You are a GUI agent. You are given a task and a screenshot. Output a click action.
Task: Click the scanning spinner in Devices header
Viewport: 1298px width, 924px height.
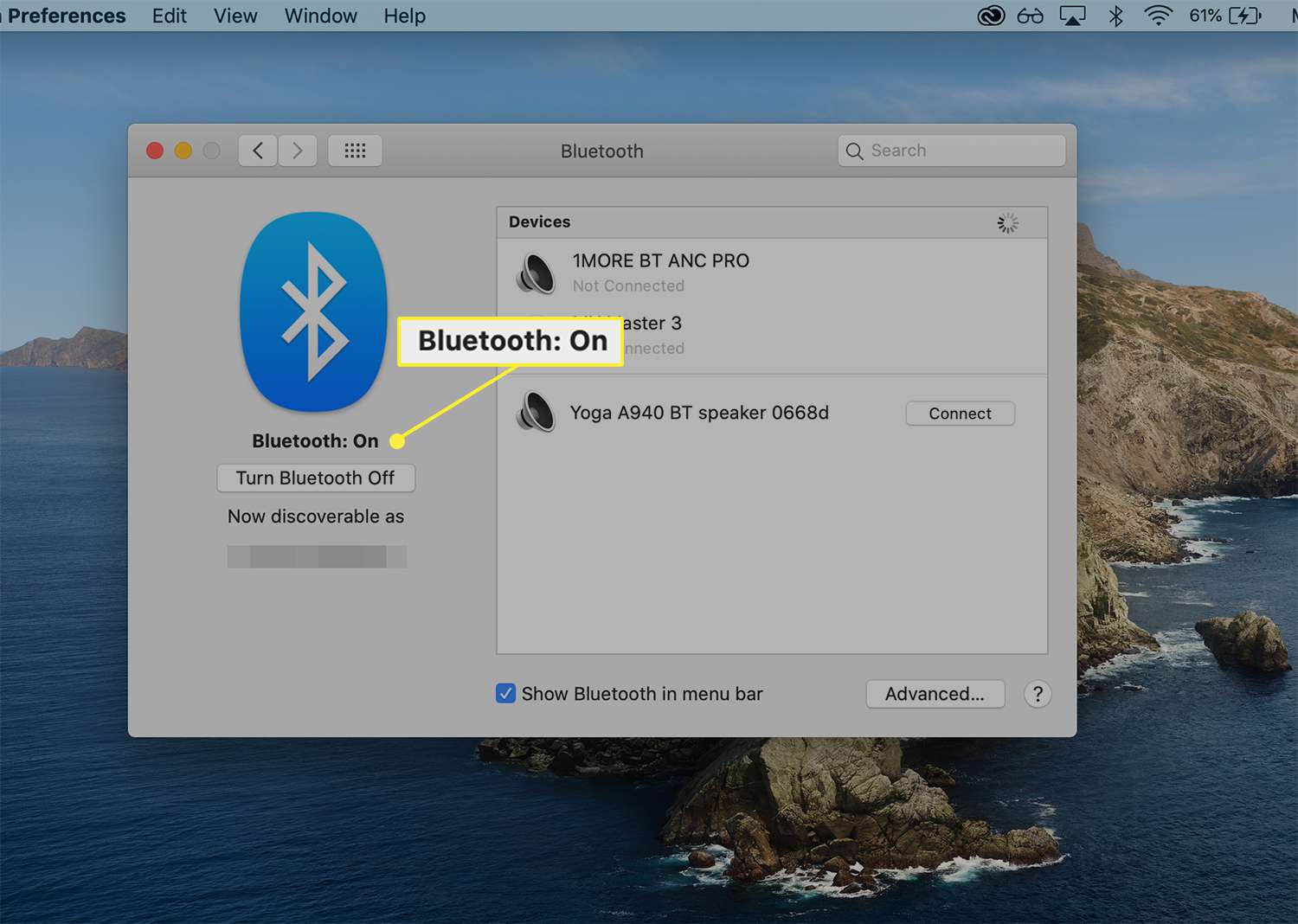coord(1007,223)
